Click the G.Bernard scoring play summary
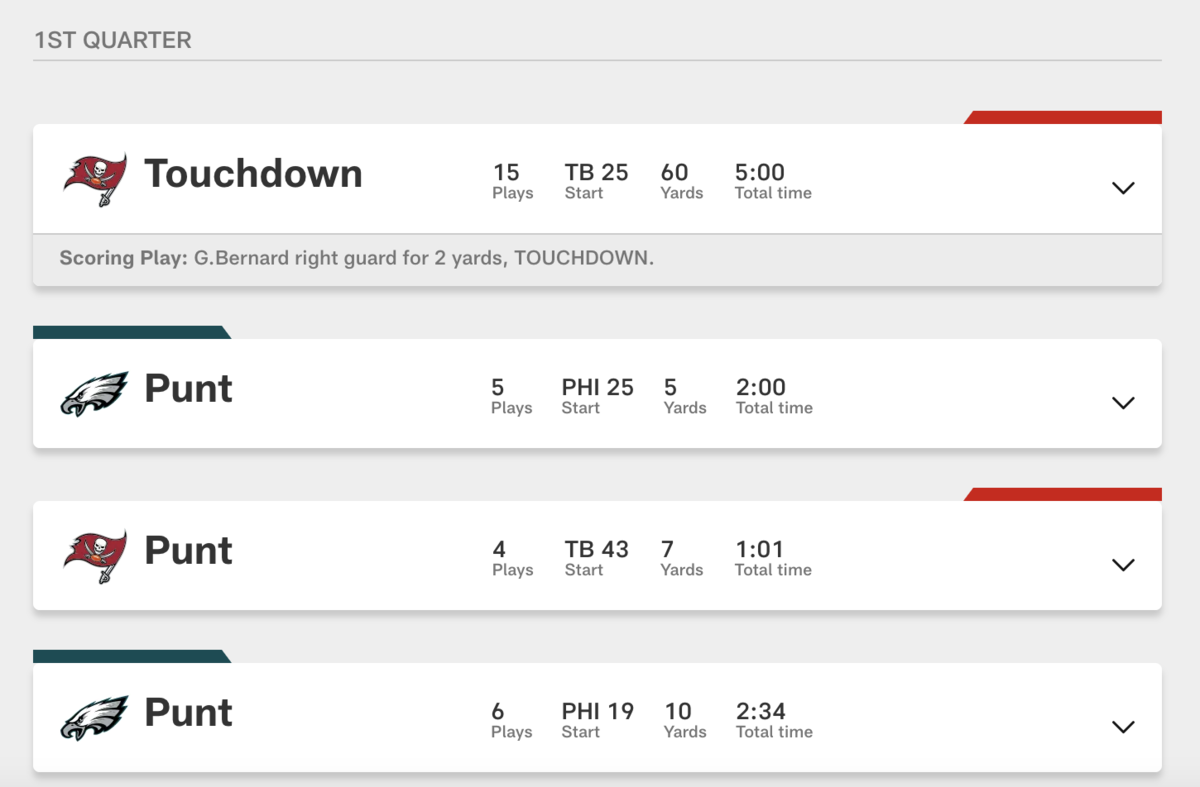This screenshot has height=787, width=1200. (x=356, y=258)
